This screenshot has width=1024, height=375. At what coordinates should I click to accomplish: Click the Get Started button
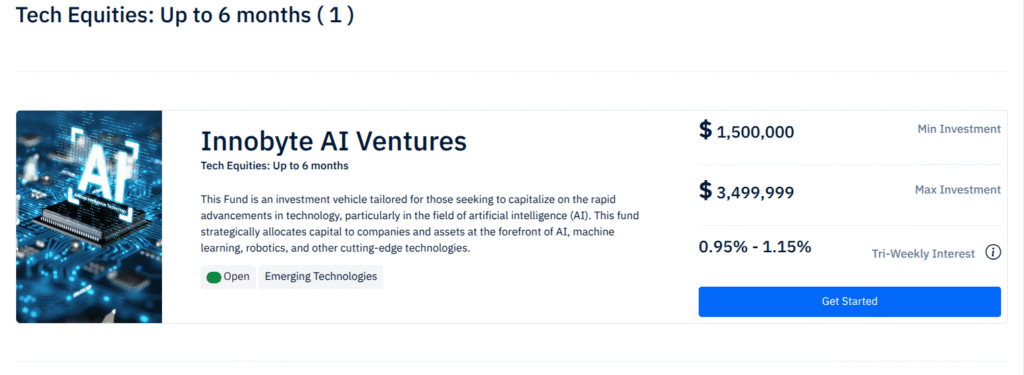coord(849,301)
